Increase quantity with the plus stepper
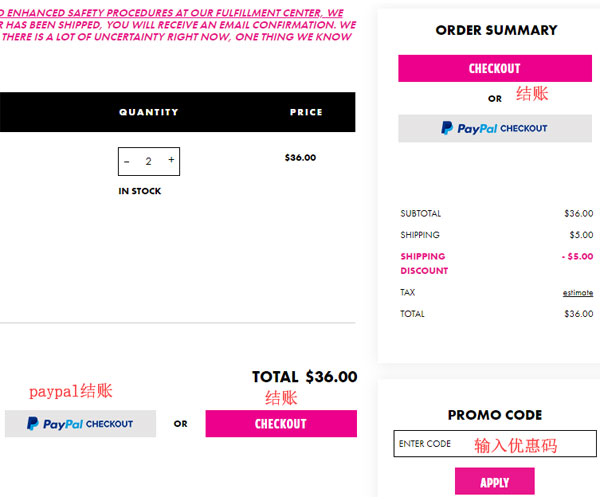The width and height of the screenshot is (600, 500). (171, 160)
